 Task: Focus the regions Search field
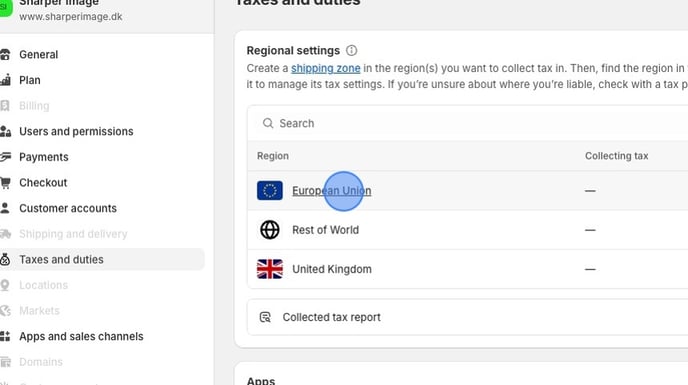point(468,123)
